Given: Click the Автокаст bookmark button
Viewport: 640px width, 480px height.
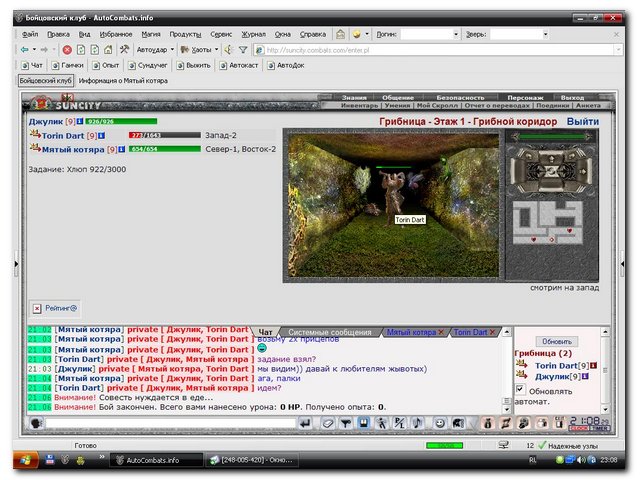Looking at the screenshot, I should point(239,65).
